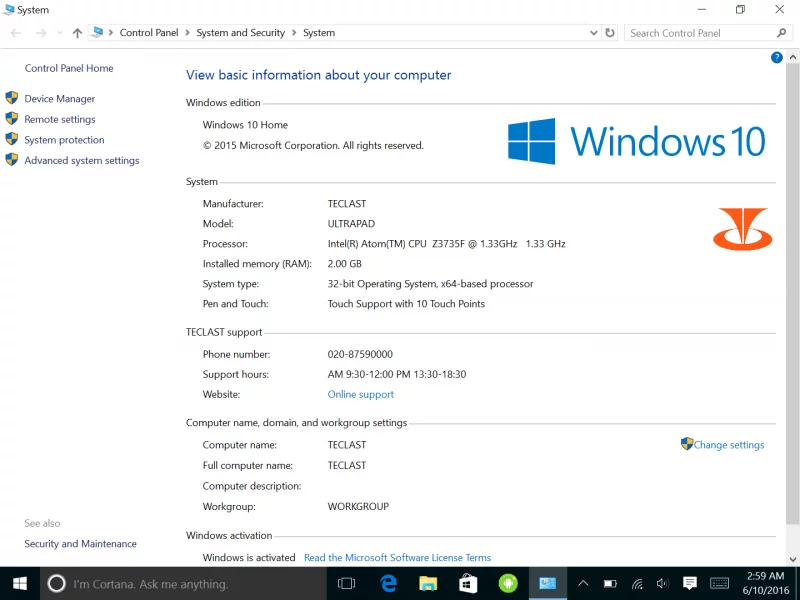Screen dimensions: 800x600
Task: Click Control Panel in the breadcrumb
Action: coord(149,33)
